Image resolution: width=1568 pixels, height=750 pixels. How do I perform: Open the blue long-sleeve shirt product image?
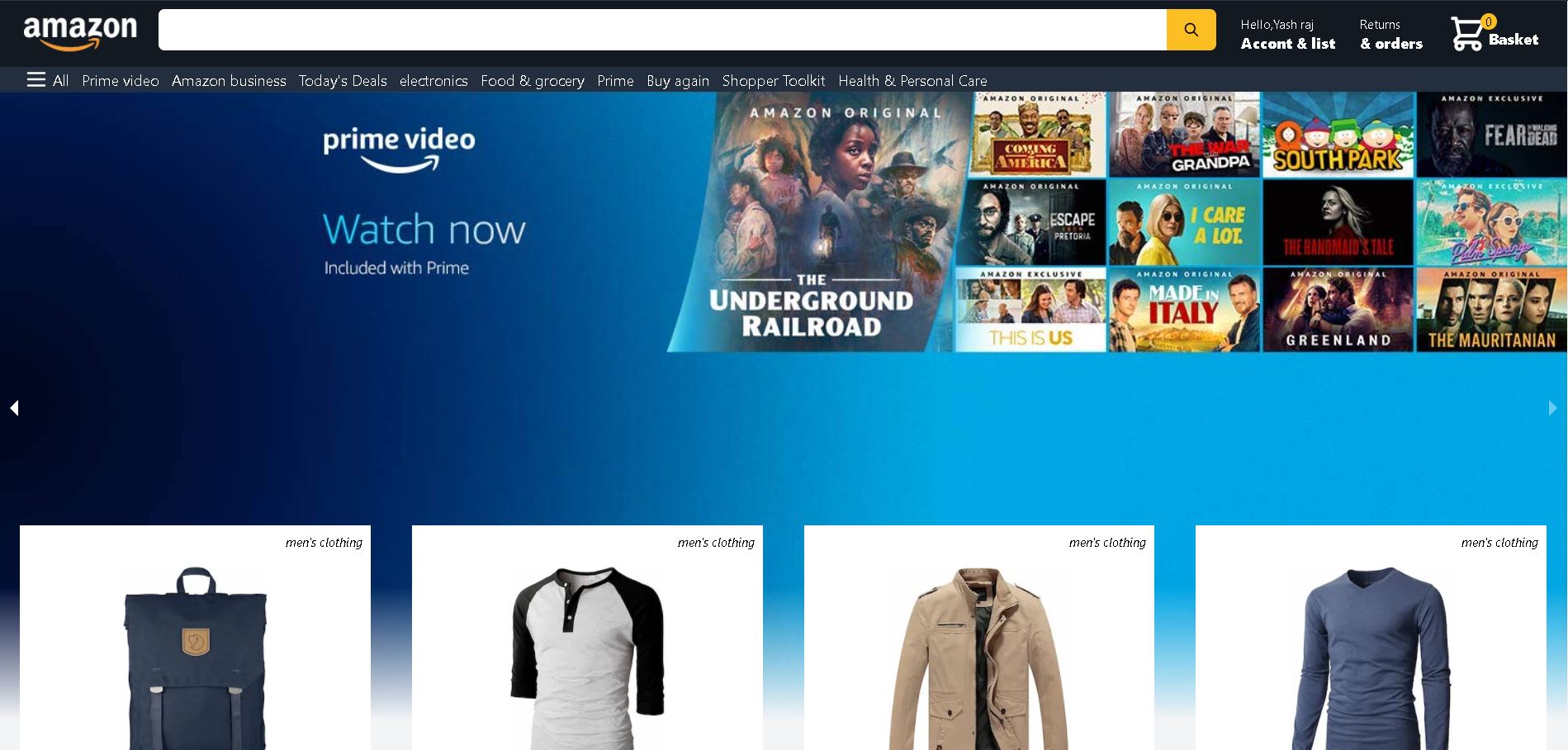click(1371, 657)
